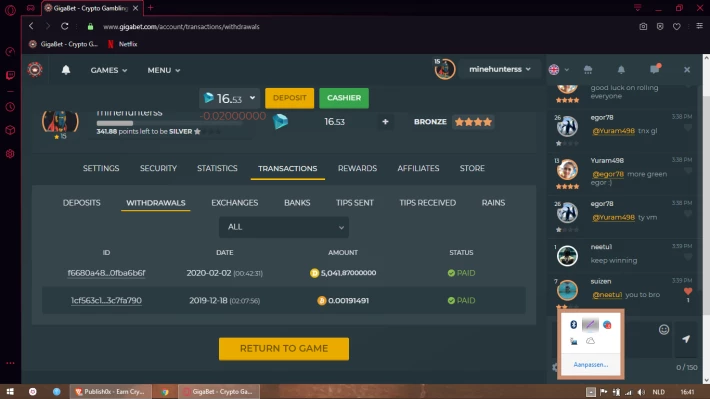Open Twitch icon in browser sidebar
The width and height of the screenshot is (710, 399).
point(10,75)
